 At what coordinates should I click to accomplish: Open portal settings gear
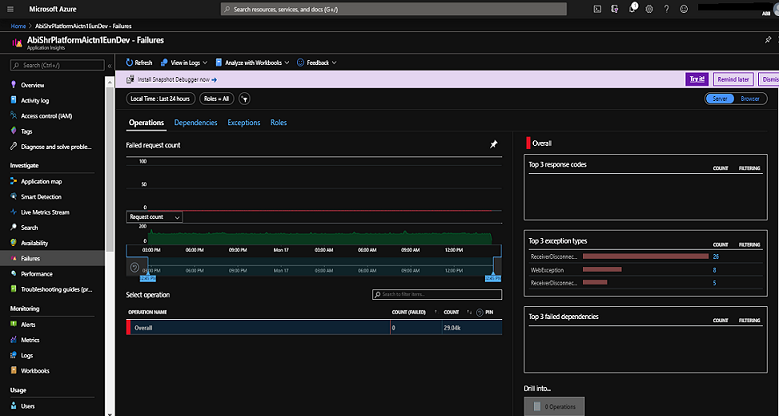tap(649, 9)
